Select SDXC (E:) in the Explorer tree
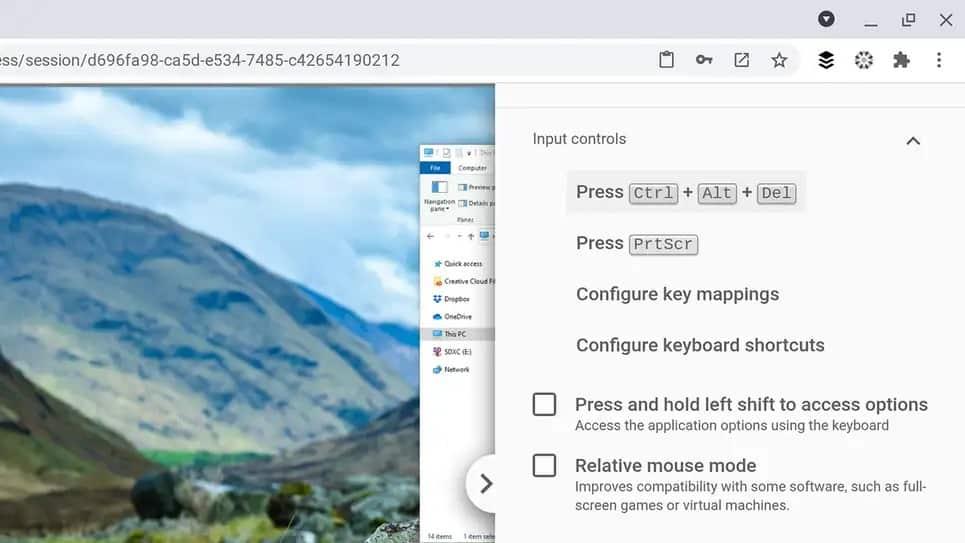Image resolution: width=965 pixels, height=543 pixels. (x=452, y=352)
